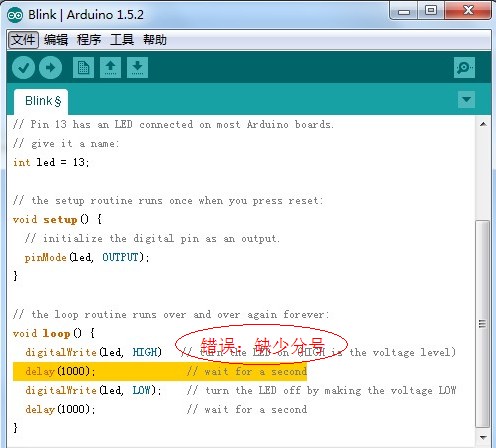Viewport: 496px width, 448px height.
Task: Click highlighted 'delay(1000);' error line
Action: point(160,371)
